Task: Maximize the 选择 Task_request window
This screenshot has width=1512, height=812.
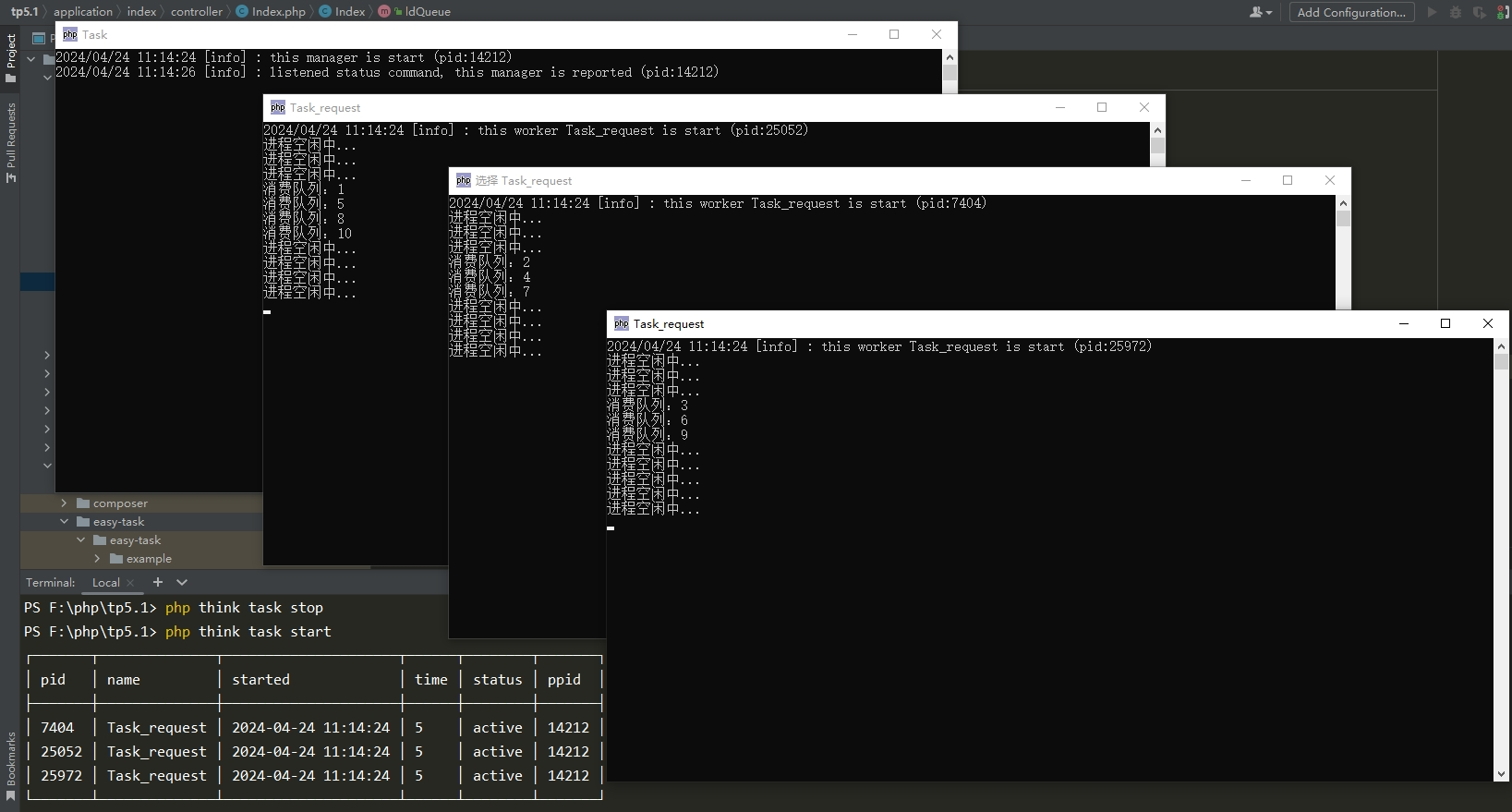Action: (x=1288, y=180)
